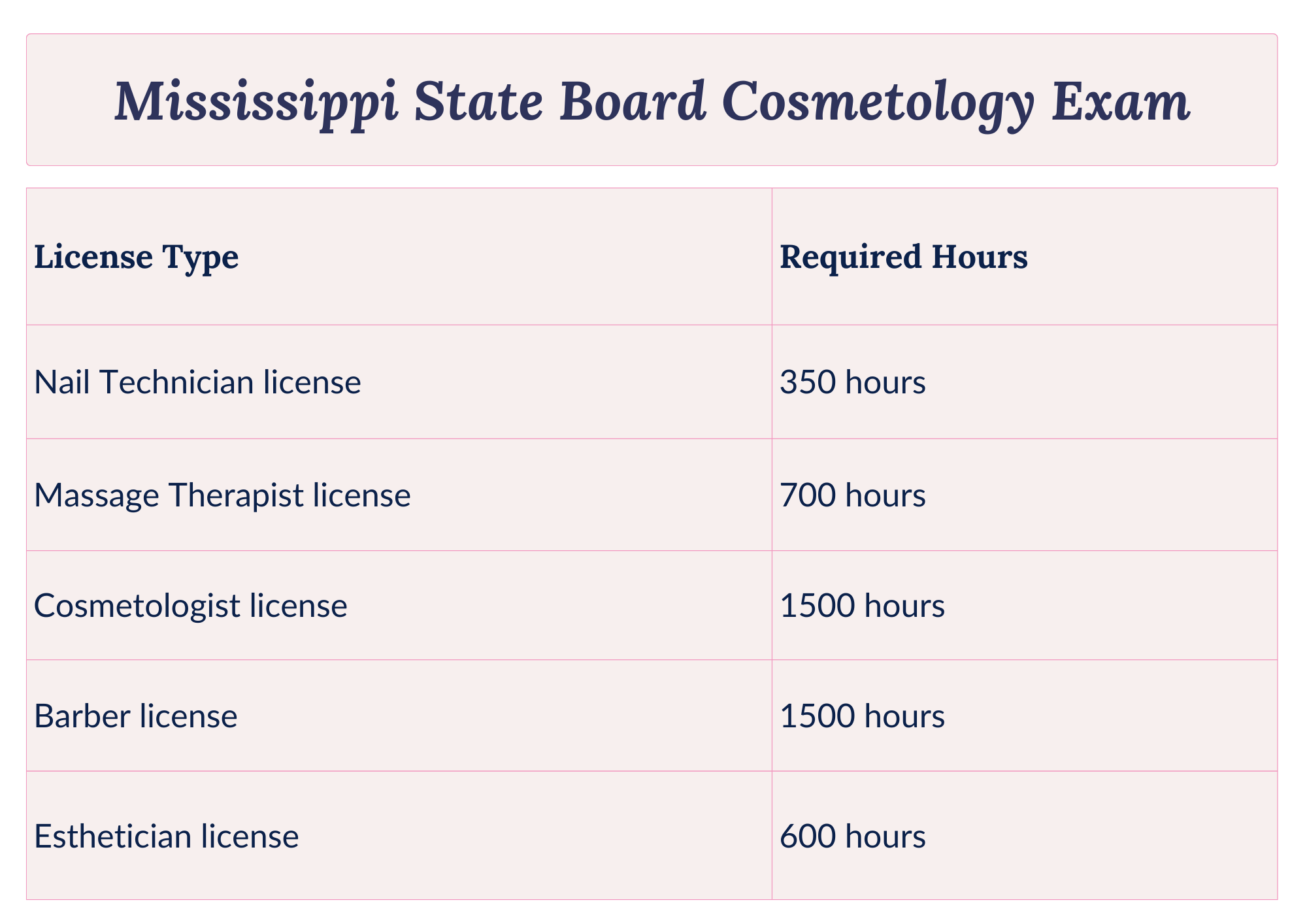Click the word State in the title
1307x924 pixels.
[479, 101]
